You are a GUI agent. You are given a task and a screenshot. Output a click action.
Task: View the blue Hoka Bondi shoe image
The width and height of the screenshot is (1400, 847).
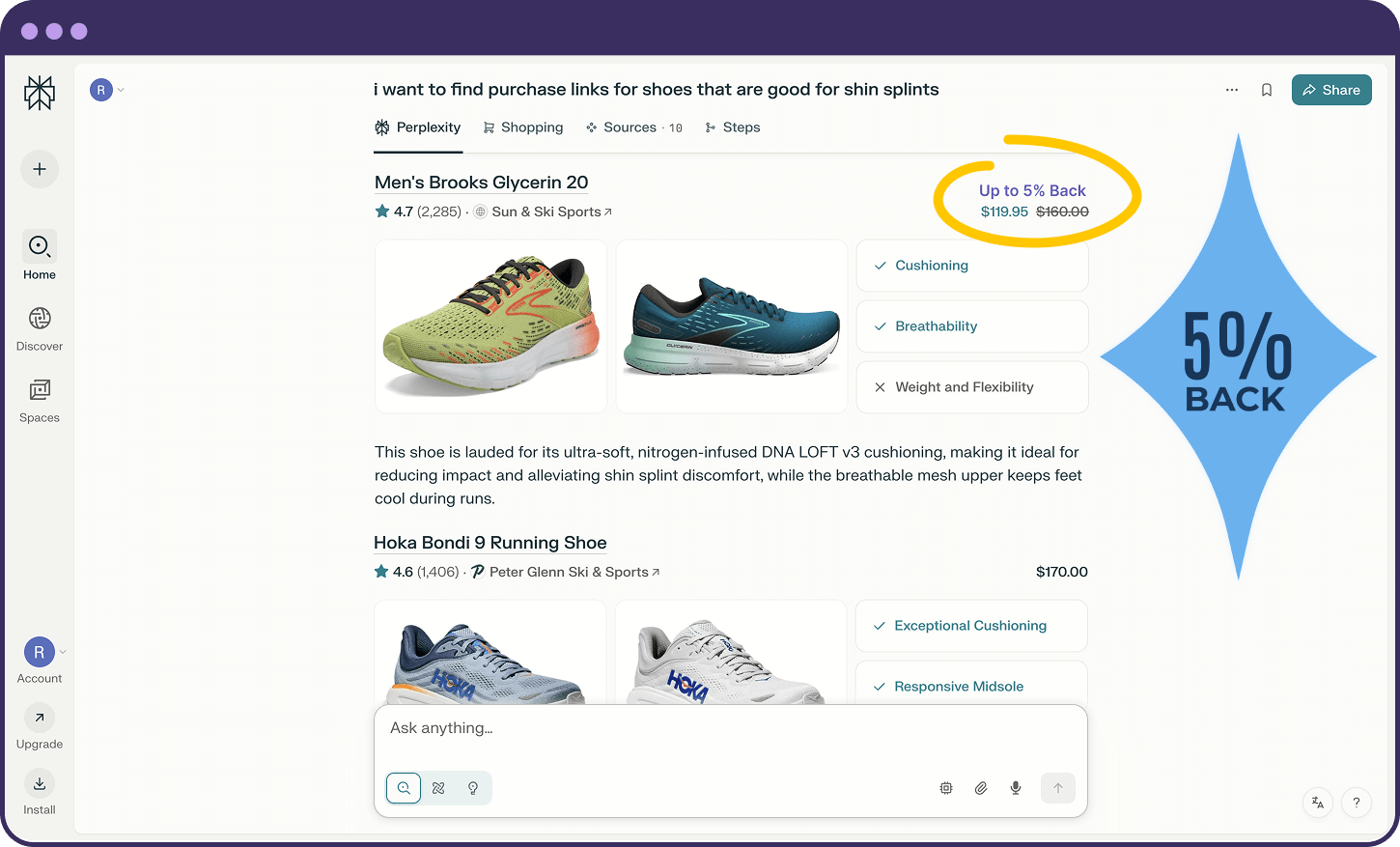(490, 653)
